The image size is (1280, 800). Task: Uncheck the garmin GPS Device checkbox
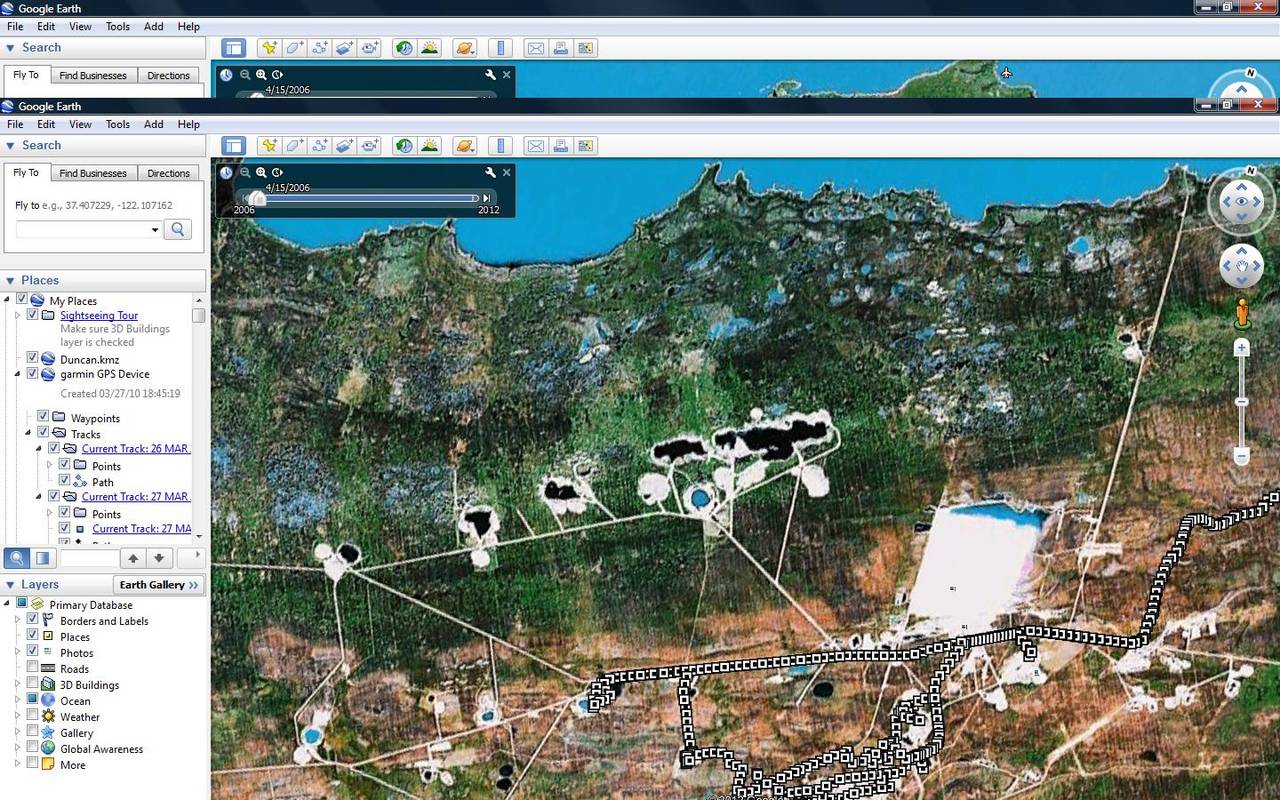(32, 374)
